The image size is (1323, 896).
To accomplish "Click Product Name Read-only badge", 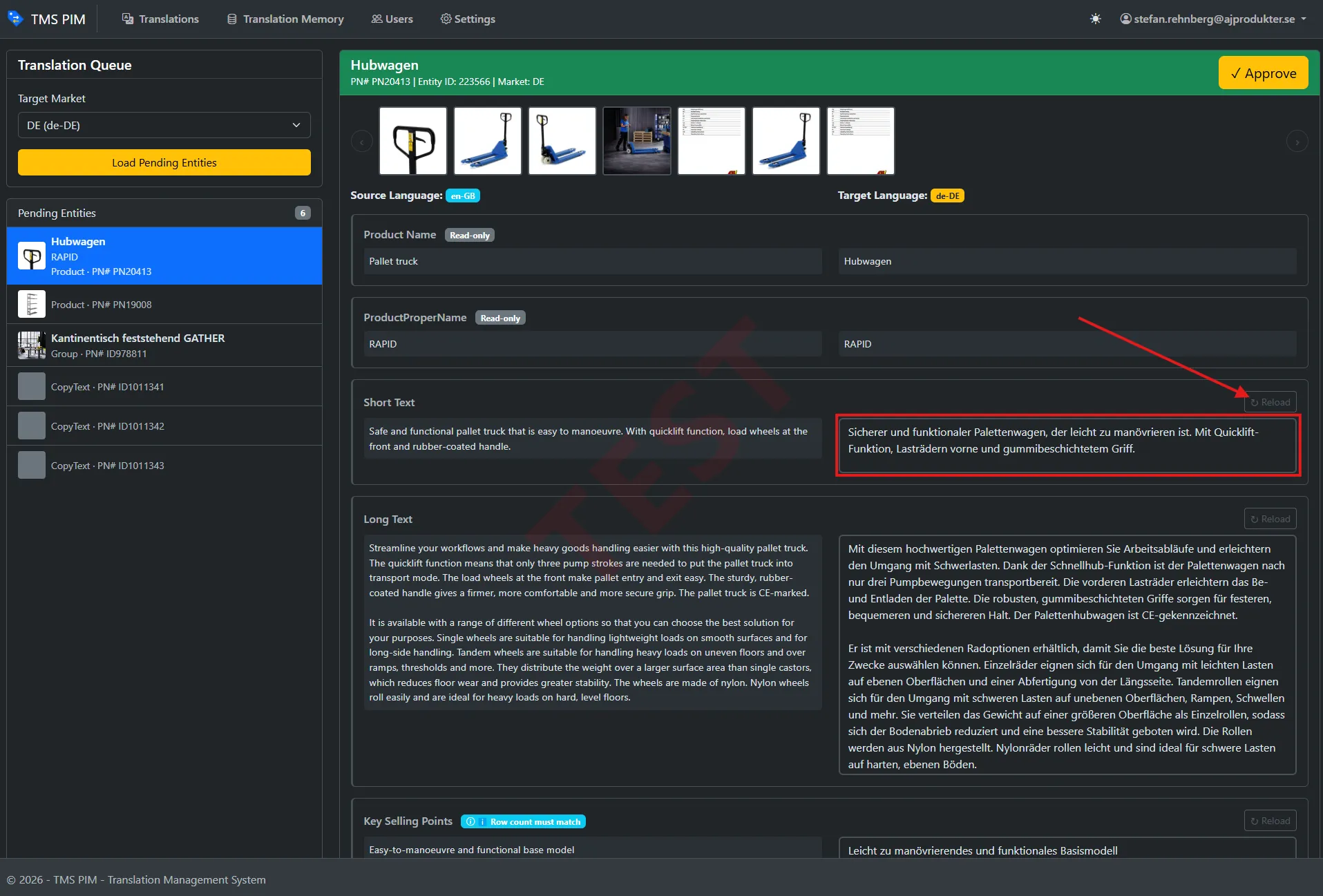I will [x=470, y=235].
